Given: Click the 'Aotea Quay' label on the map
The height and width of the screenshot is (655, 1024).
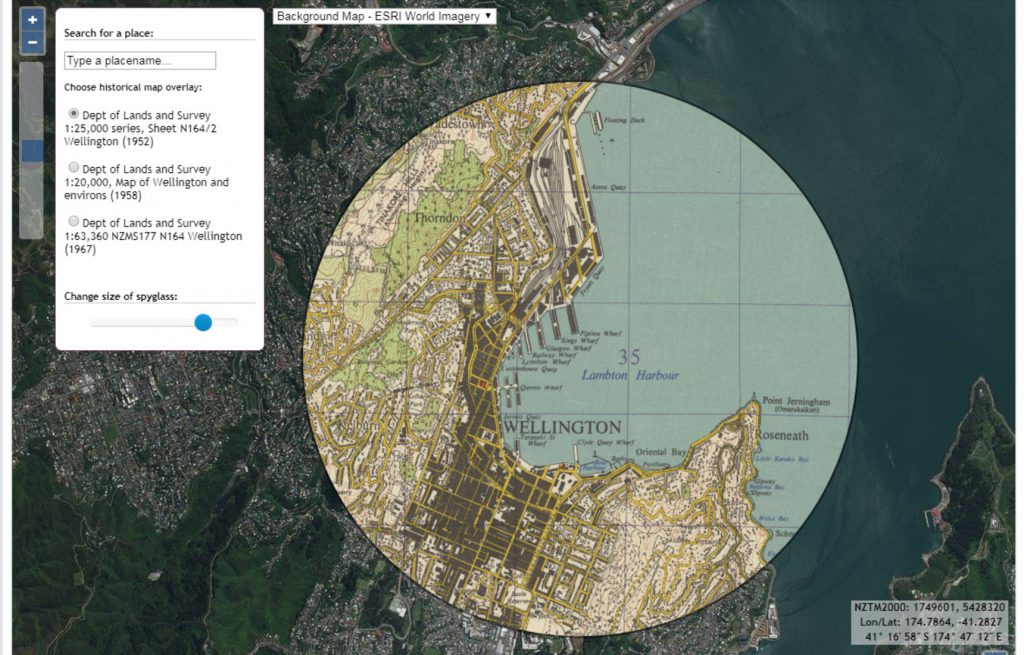Looking at the screenshot, I should click(x=608, y=187).
